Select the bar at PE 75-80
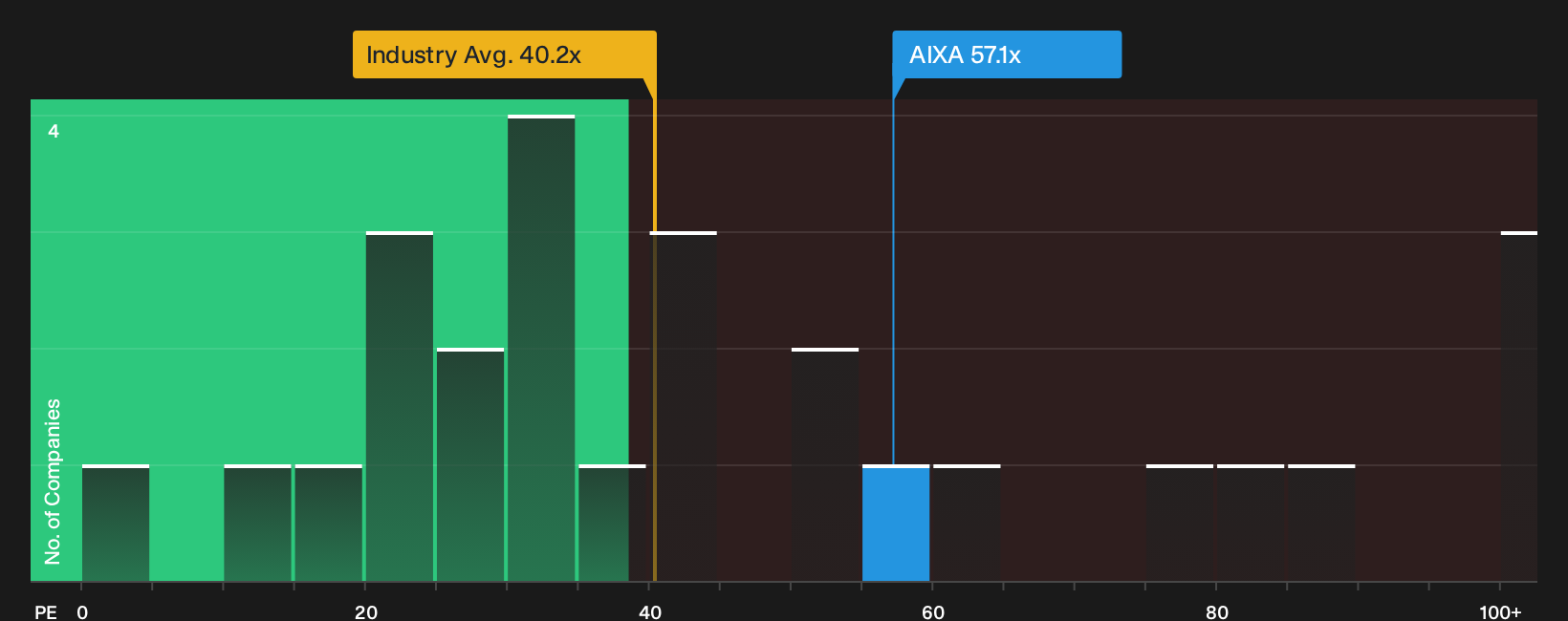1568x621 pixels. [1180, 524]
